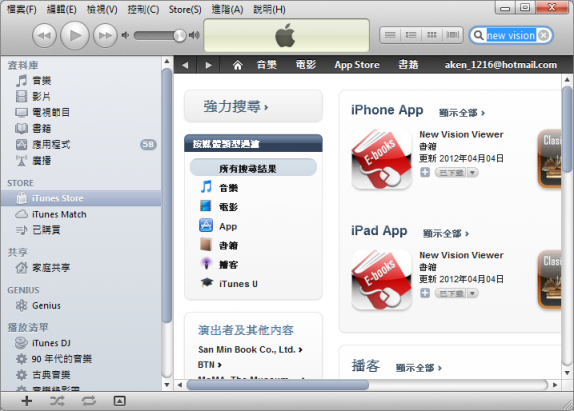Click the Play button in playback controls

tap(75, 36)
